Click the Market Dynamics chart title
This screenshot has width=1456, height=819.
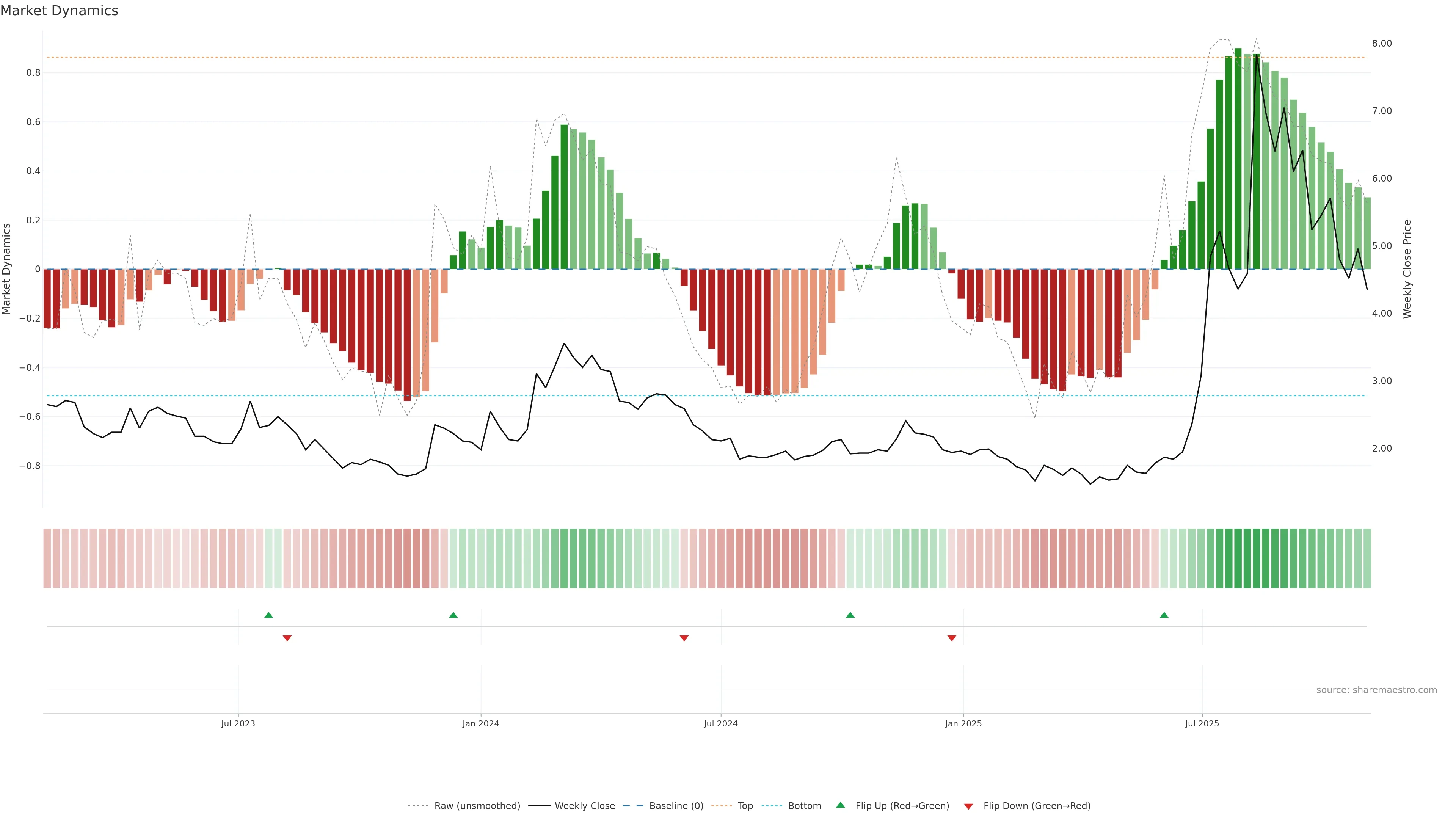(x=60, y=11)
